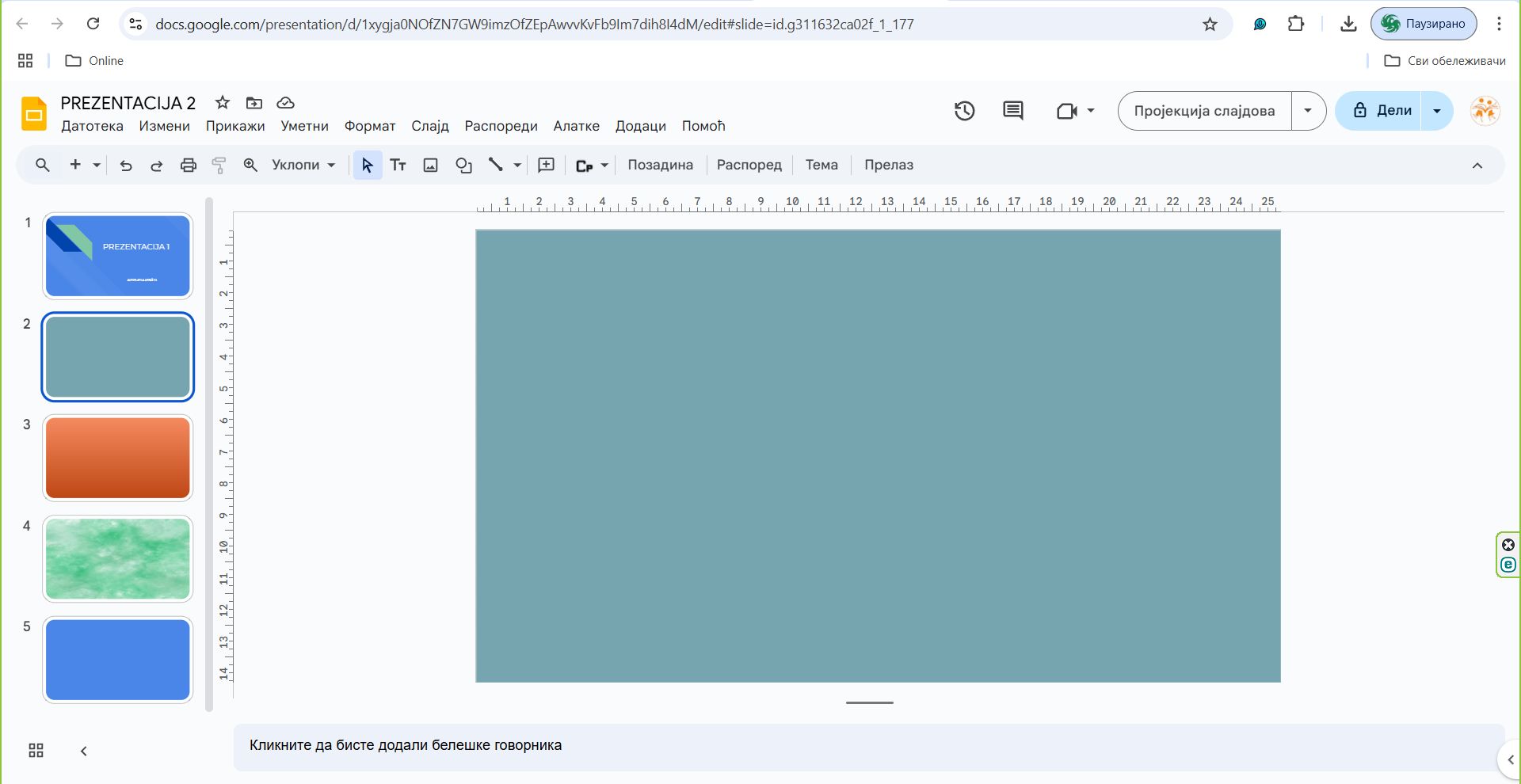
Task: Open the Формат menu
Action: coord(369,126)
